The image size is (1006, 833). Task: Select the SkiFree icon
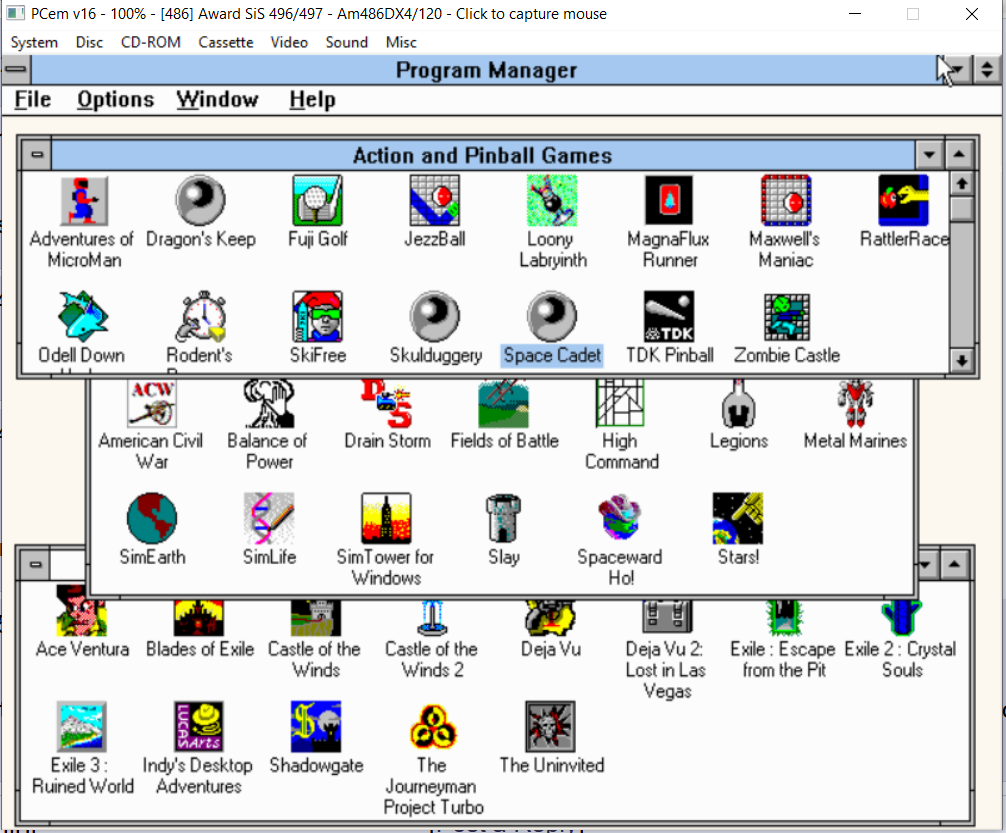click(x=318, y=316)
